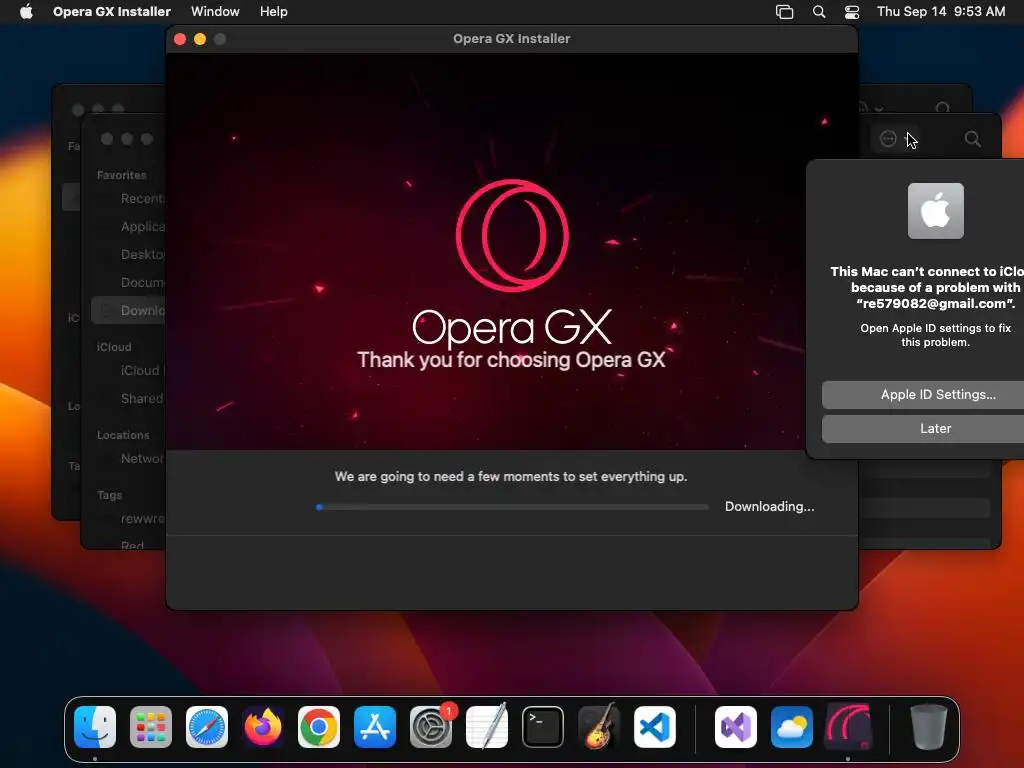The image size is (1024, 768).
Task: Launch Safari from the dock
Action: click(x=207, y=727)
